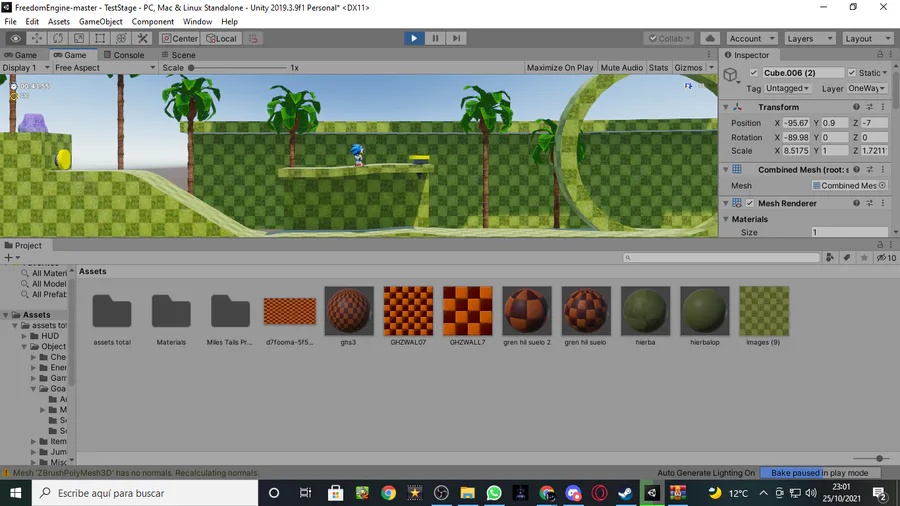The image size is (900, 506).
Task: Step one frame forward
Action: click(456, 38)
